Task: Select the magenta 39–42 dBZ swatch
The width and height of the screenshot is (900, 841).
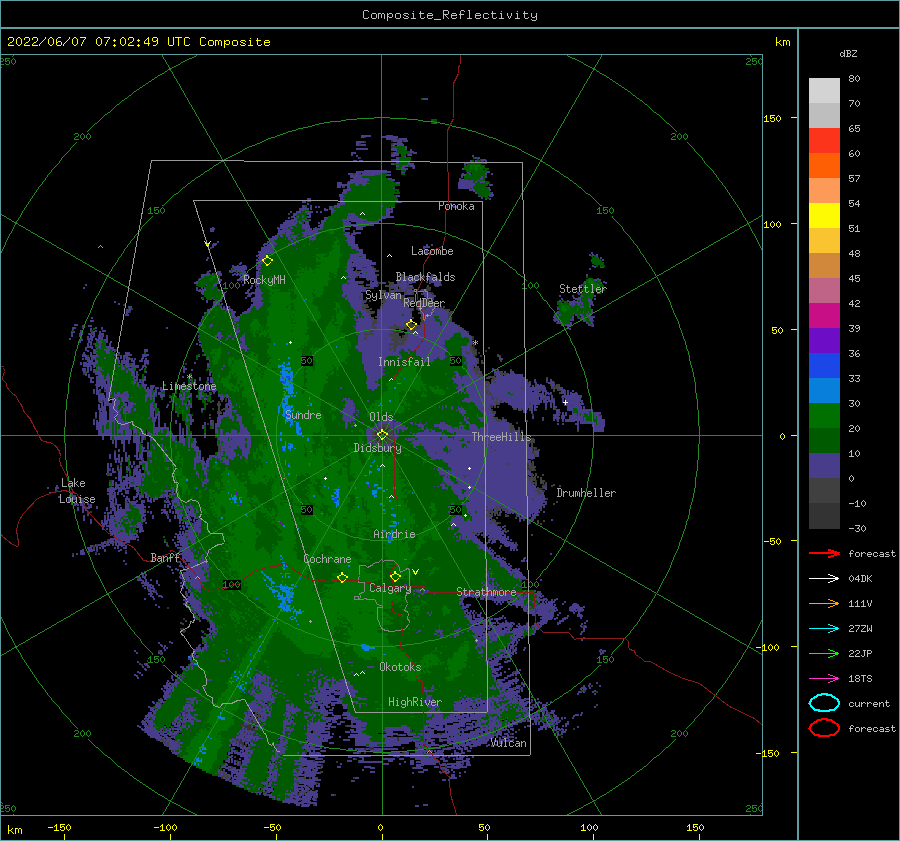Action: pyautogui.click(x=824, y=315)
